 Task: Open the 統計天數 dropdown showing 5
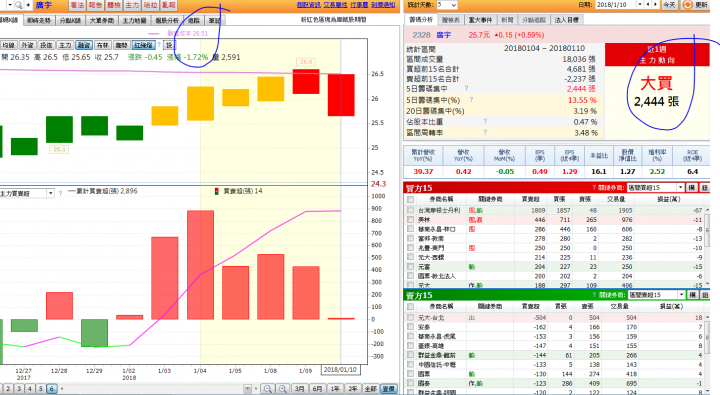[x=447, y=5]
